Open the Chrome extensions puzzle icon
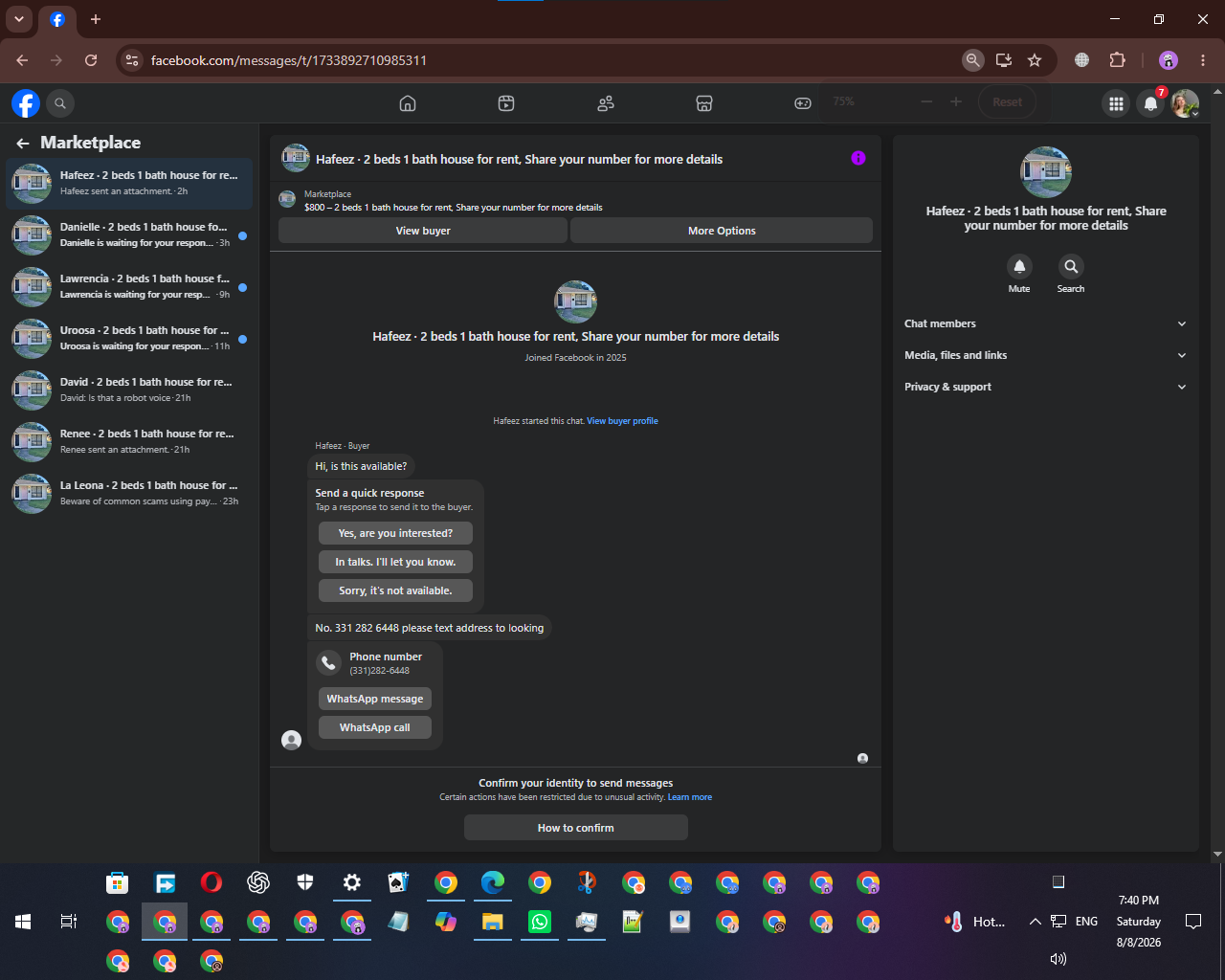 coord(1117,60)
